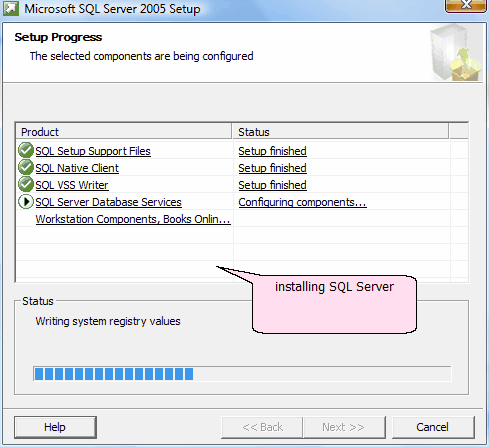
Task: Click the Status column header
Action: (x=340, y=132)
